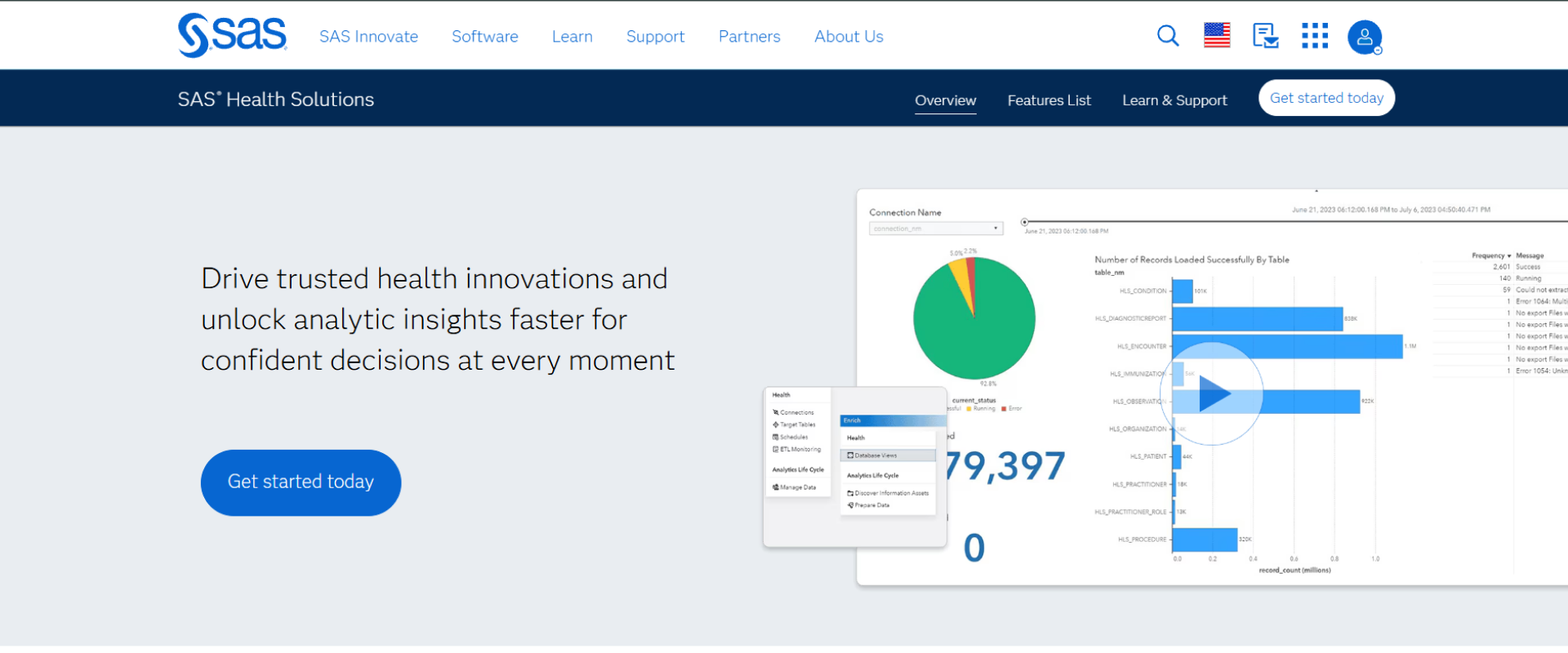The width and height of the screenshot is (1568, 653).
Task: Click ETL Monitoring in Health panel
Action: pos(797,449)
